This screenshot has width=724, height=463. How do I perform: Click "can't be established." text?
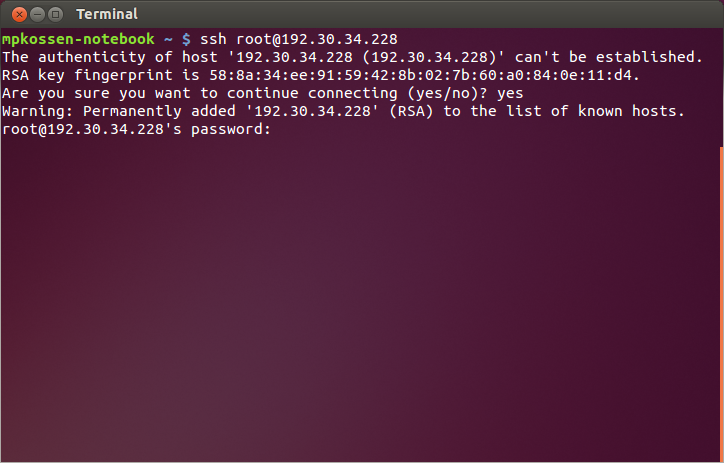(609, 57)
